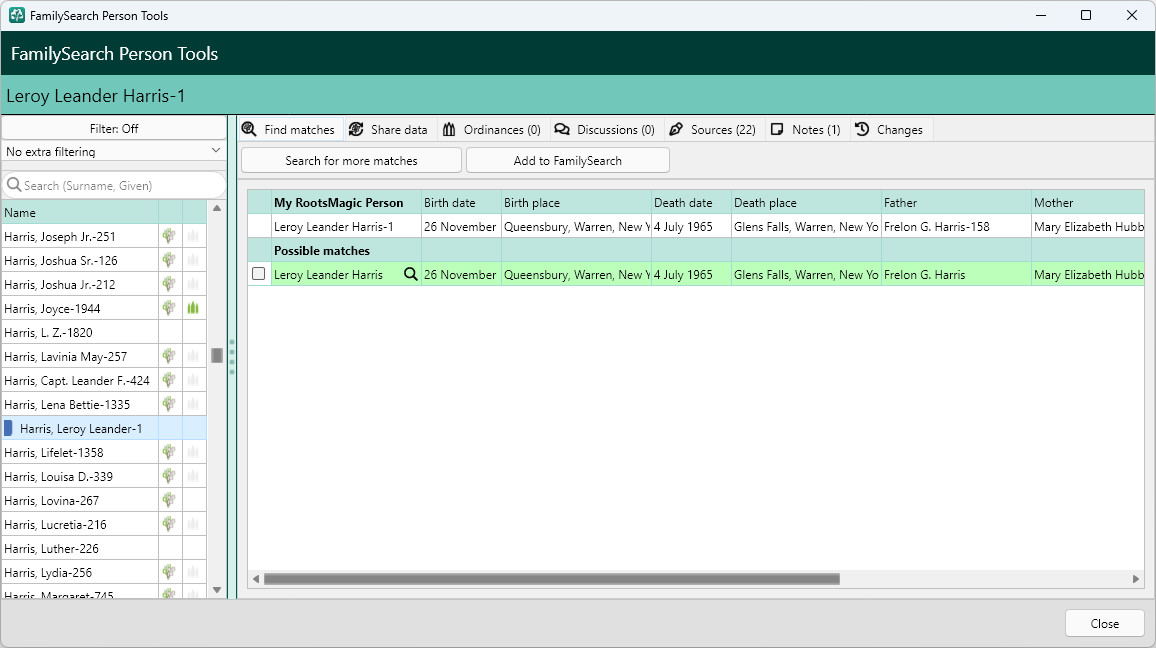This screenshot has width=1156, height=648.
Task: Click the FamilySearch tree icon for Harris, Lucretia-216
Action: (x=170, y=524)
